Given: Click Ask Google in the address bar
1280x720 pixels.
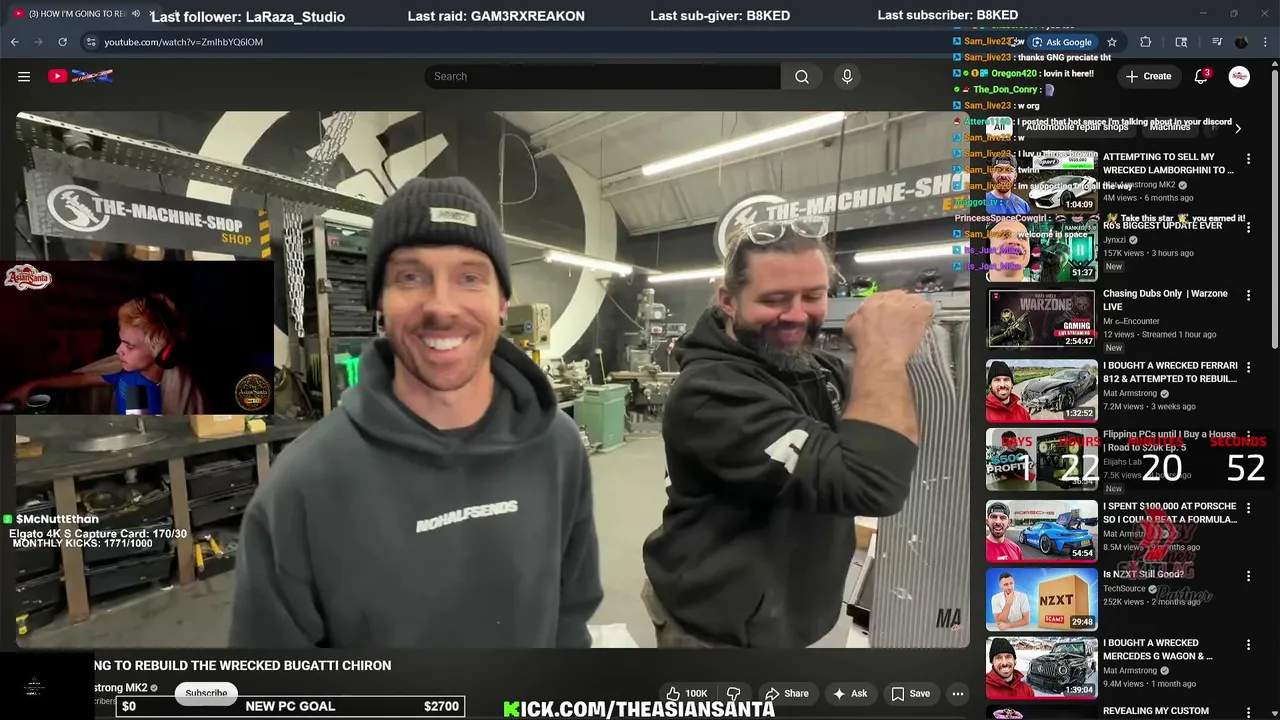Looking at the screenshot, I should [x=1062, y=42].
